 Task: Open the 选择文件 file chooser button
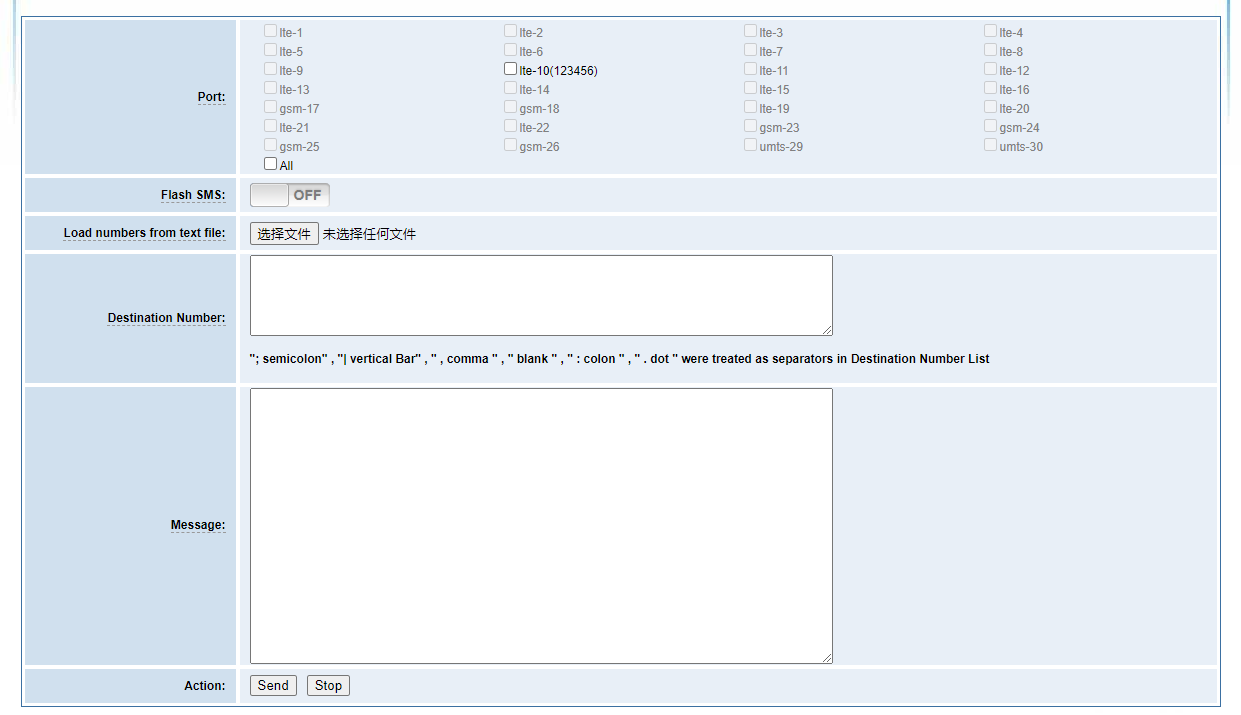[x=284, y=234]
